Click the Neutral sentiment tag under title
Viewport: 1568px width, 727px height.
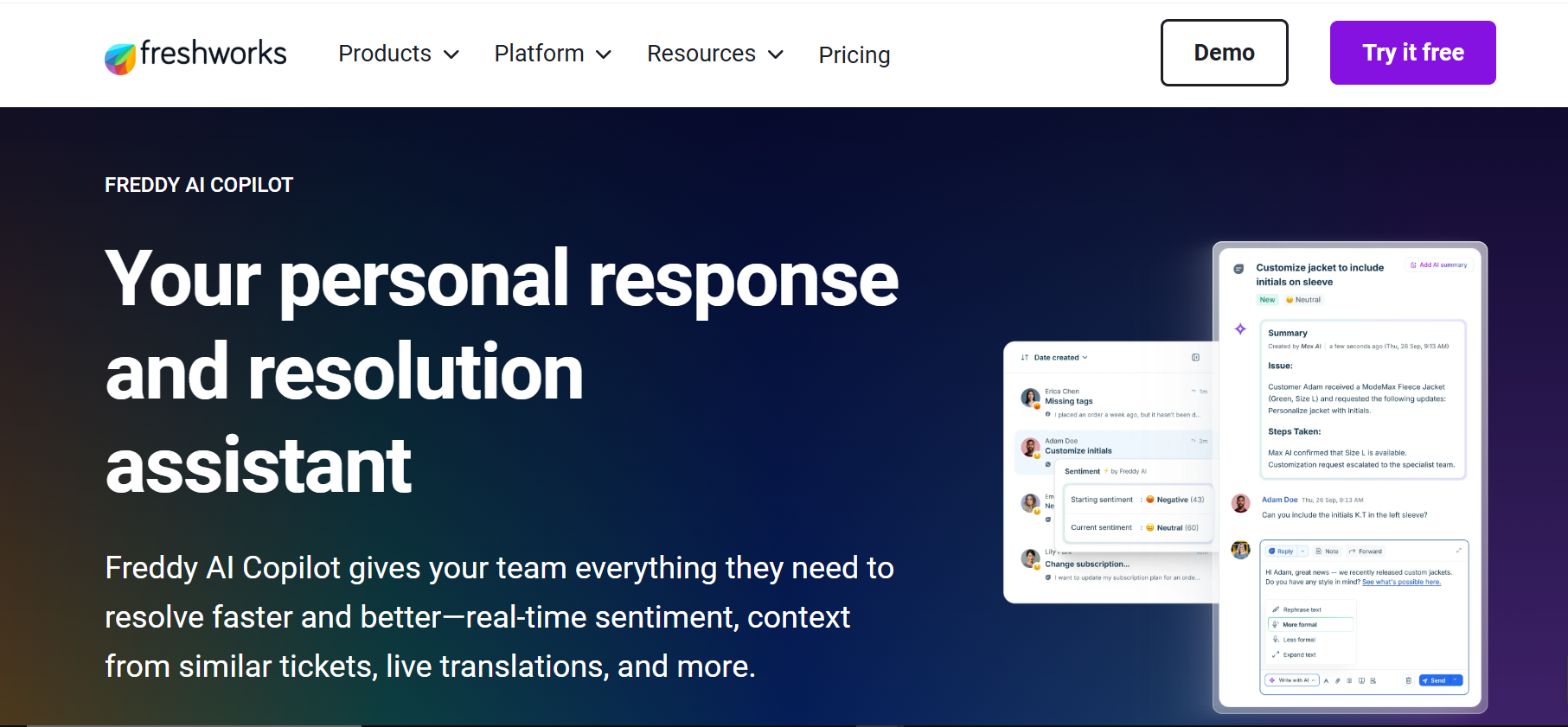pyautogui.click(x=1303, y=300)
